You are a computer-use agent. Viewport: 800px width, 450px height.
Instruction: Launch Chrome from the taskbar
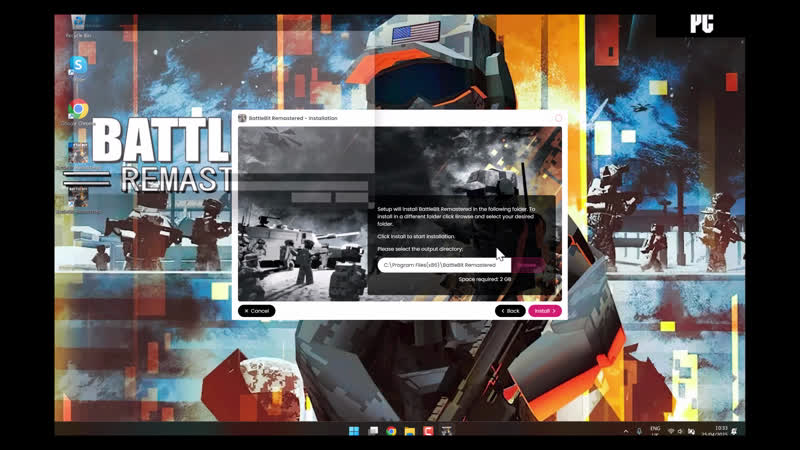(391, 431)
